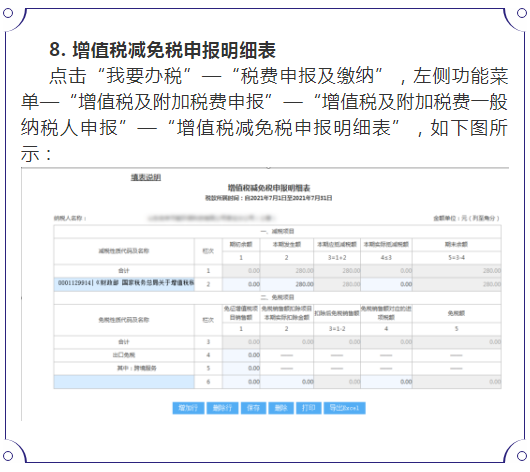
Task: Click the 免税性质代码及名称 column header
Action: click(124, 320)
